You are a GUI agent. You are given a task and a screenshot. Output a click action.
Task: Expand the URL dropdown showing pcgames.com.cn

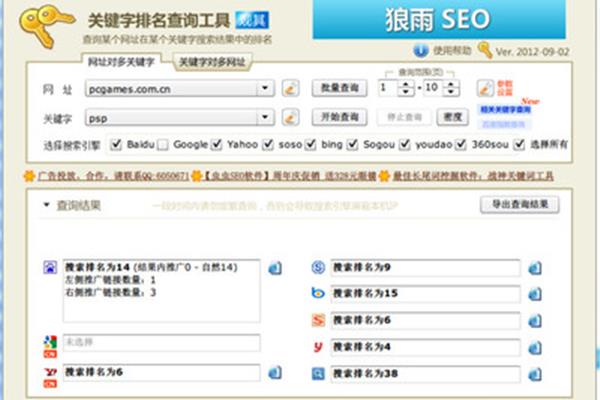(265, 88)
